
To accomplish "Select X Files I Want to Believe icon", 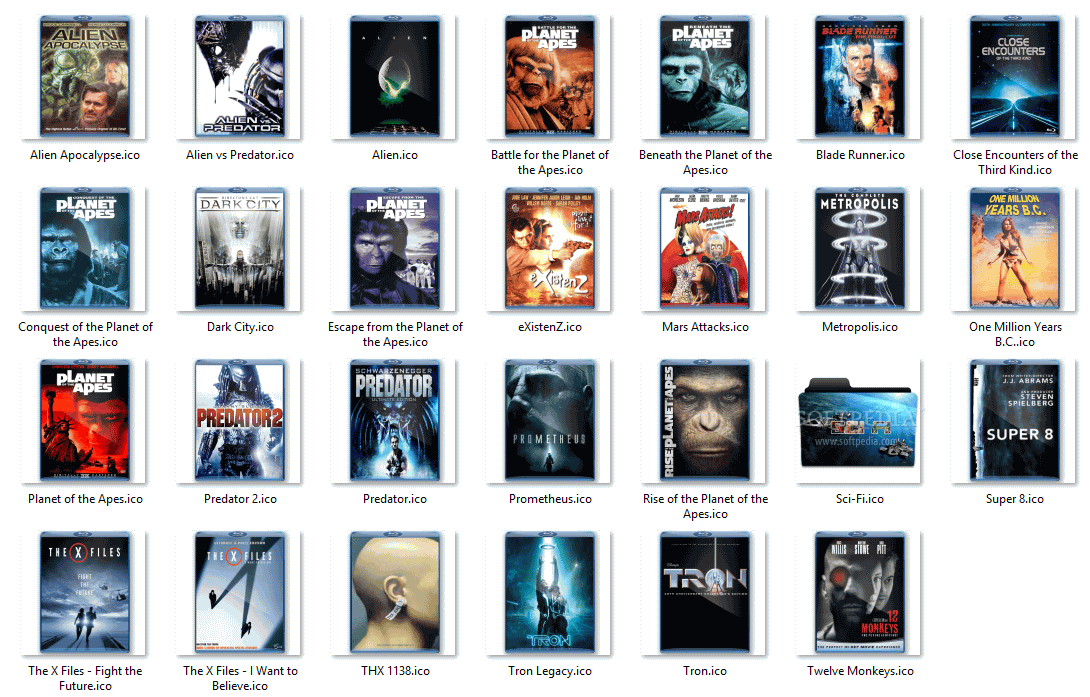I will (x=240, y=592).
